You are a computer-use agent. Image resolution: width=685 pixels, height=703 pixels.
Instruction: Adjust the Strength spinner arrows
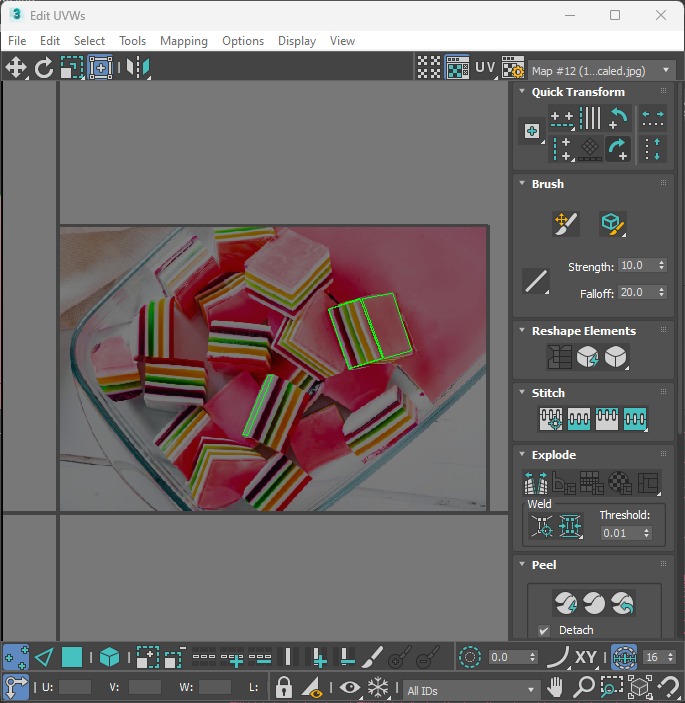662,265
